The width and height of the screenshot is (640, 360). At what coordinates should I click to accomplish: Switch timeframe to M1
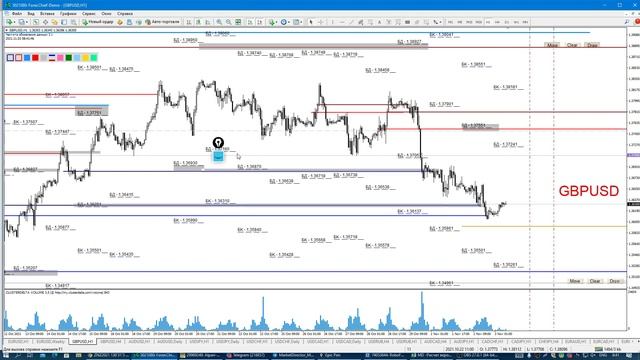[x=450, y=22]
